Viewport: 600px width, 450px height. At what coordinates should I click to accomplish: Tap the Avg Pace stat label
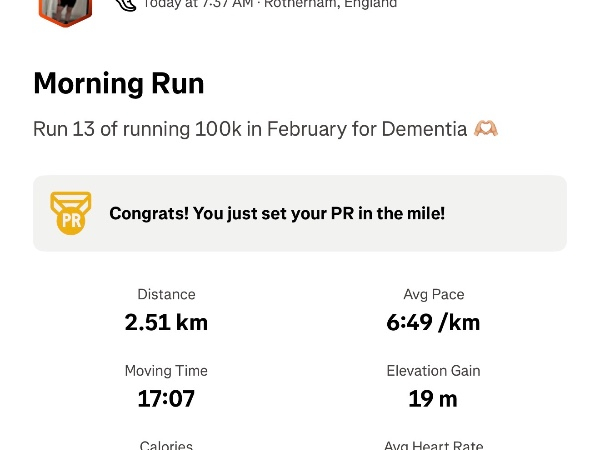(433, 294)
